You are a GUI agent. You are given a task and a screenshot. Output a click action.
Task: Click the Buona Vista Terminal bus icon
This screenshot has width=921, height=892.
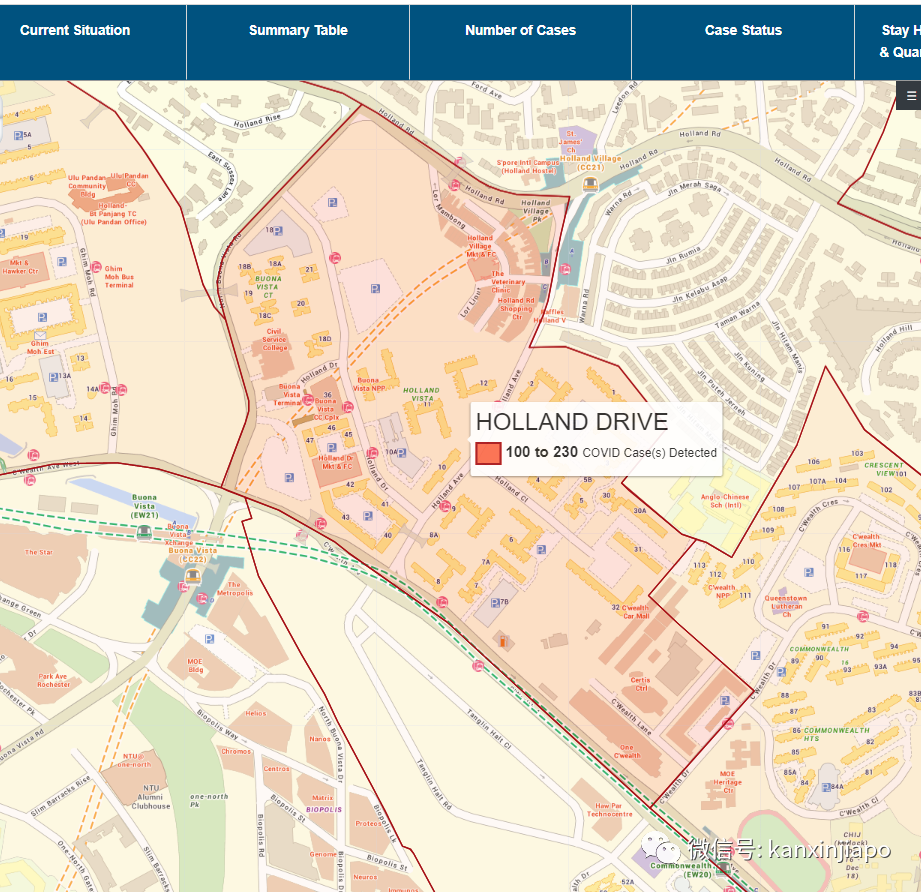[x=308, y=400]
